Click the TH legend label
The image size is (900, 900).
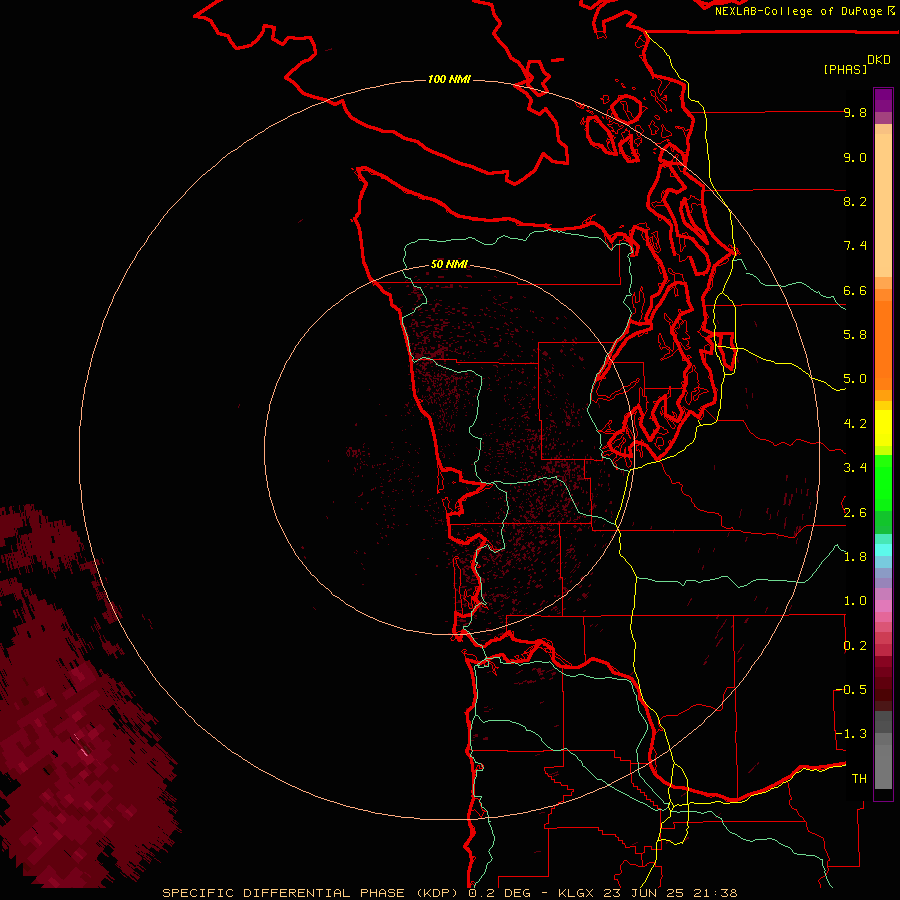pos(859,779)
